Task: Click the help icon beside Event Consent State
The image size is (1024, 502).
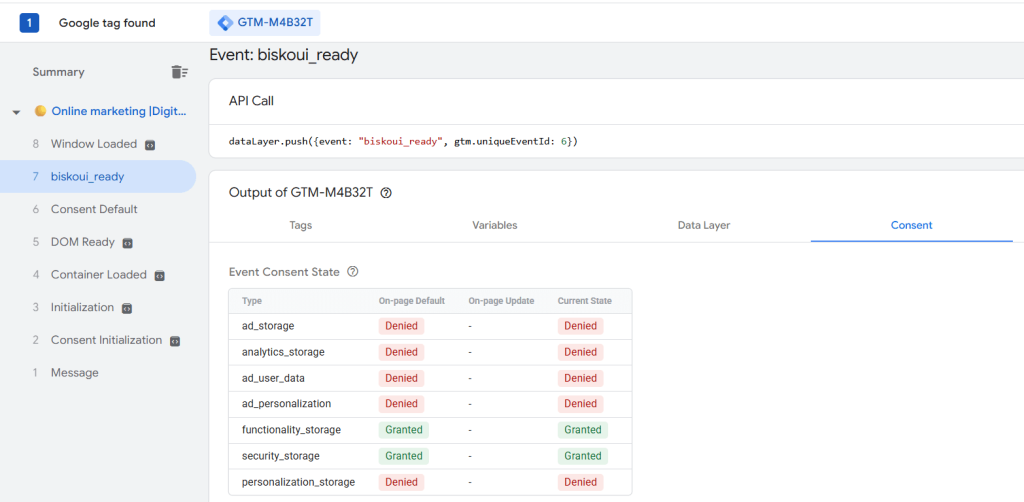Action: [352, 271]
